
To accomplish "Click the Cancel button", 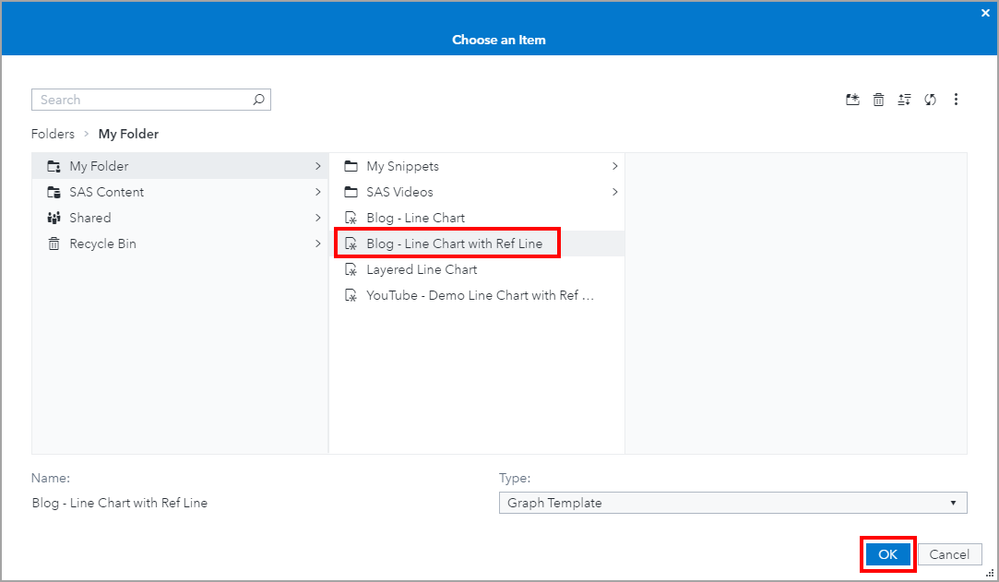I will tap(948, 555).
